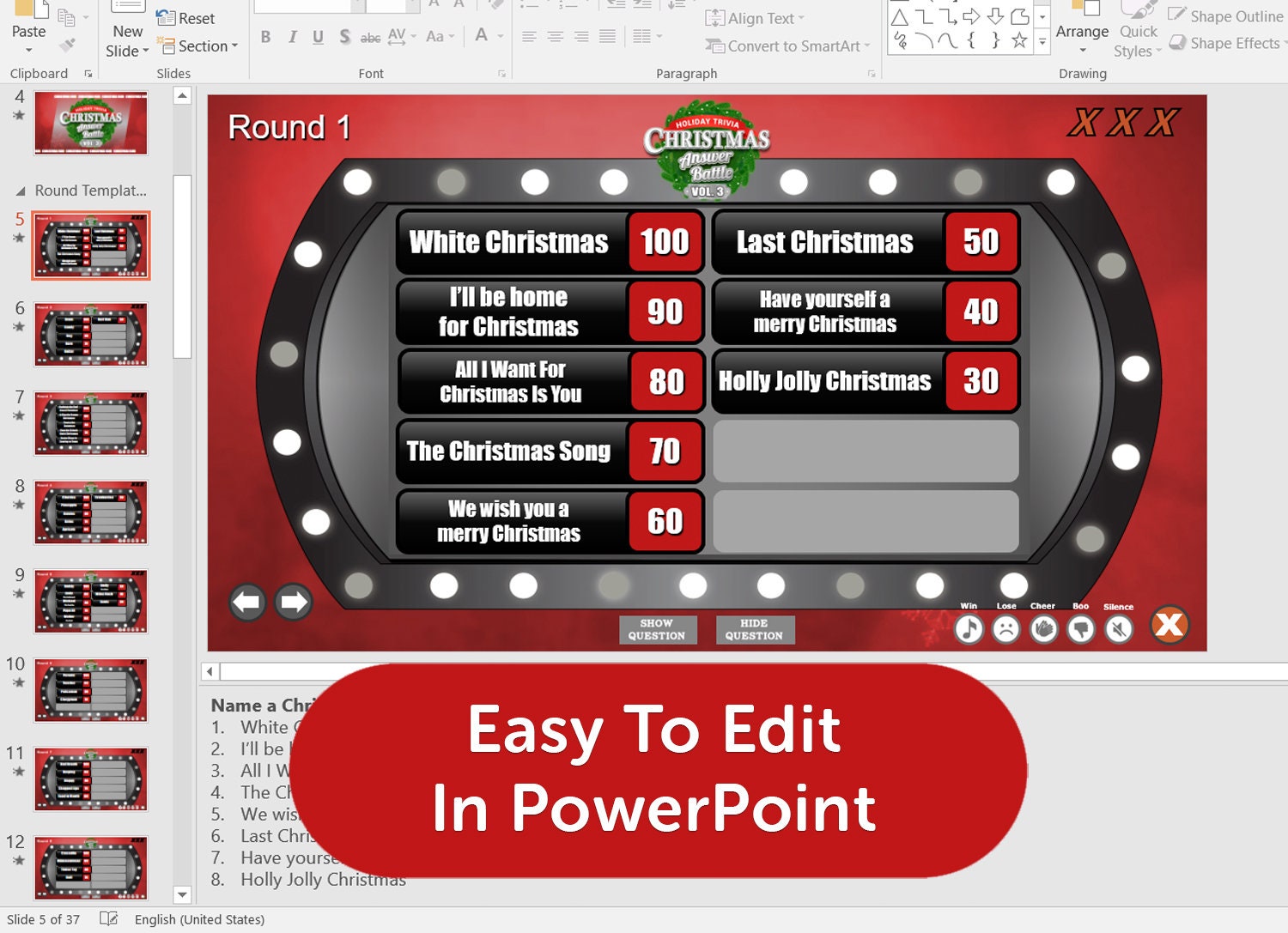The image size is (1288, 933).
Task: Click the Show Question button on the slide
Action: (658, 630)
